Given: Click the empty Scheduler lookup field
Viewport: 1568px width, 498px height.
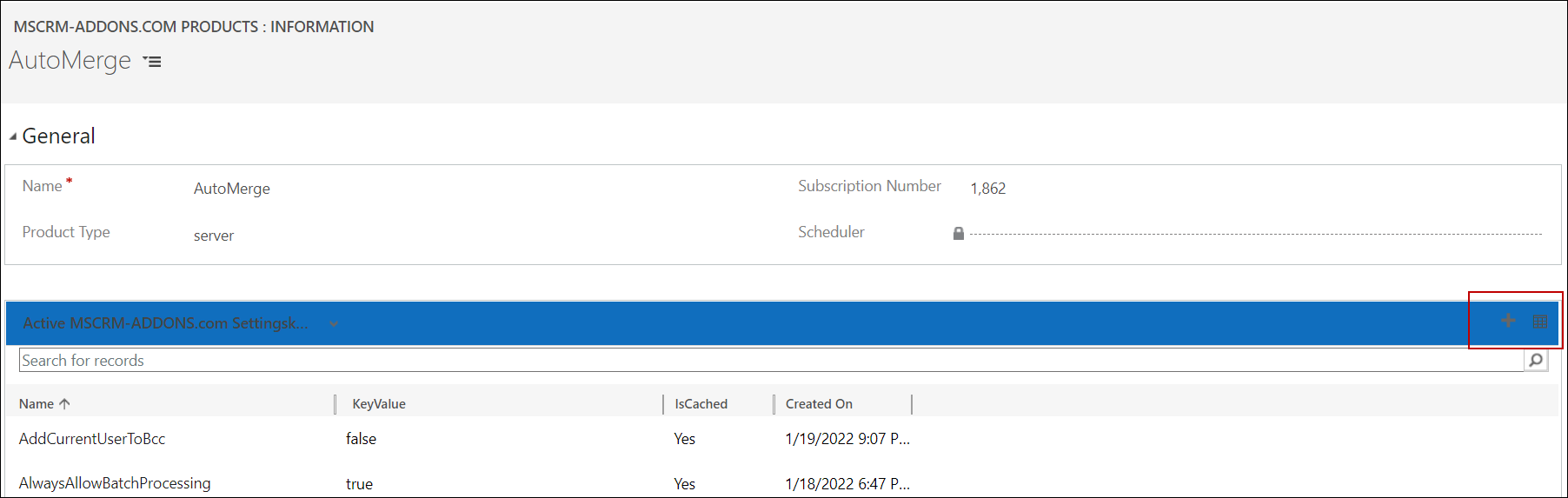Looking at the screenshot, I should (x=1252, y=233).
